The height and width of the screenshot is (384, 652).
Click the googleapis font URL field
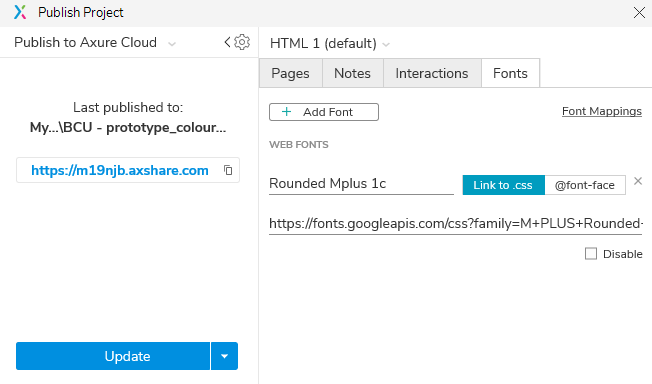pyautogui.click(x=455, y=224)
